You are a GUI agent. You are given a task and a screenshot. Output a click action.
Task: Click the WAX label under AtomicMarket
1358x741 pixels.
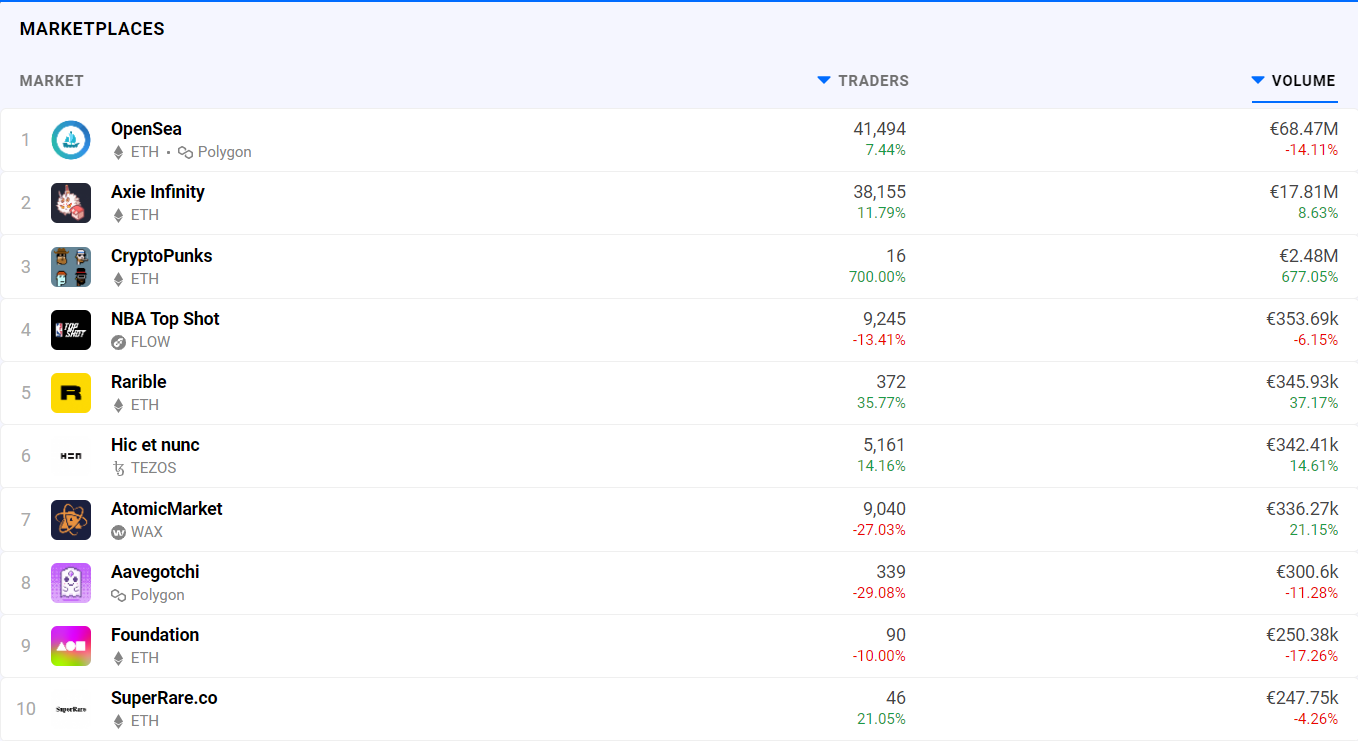pyautogui.click(x=147, y=532)
